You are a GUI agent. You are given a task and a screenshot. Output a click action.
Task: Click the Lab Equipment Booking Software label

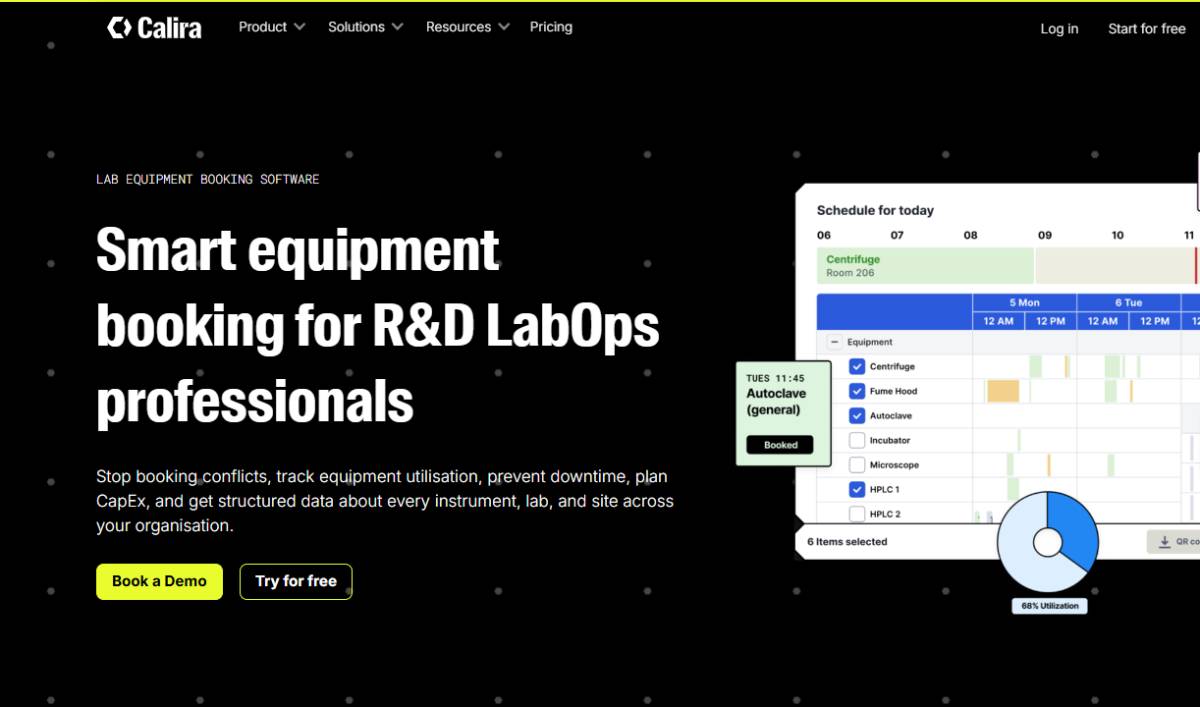click(x=208, y=179)
